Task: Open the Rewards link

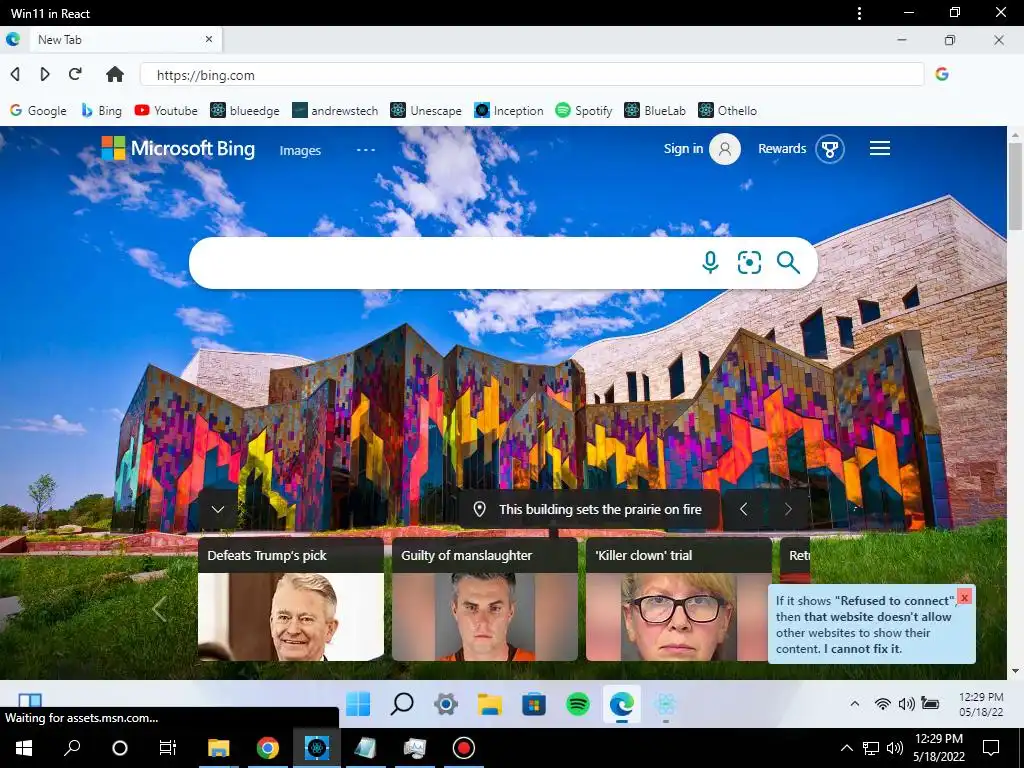Action: [782, 148]
